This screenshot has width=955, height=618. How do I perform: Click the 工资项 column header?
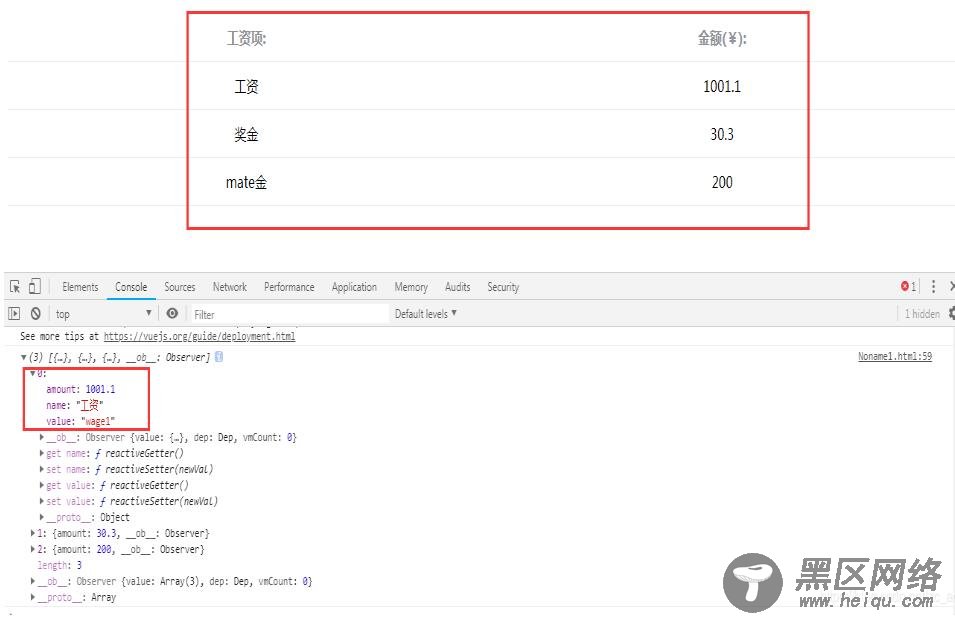tap(247, 38)
